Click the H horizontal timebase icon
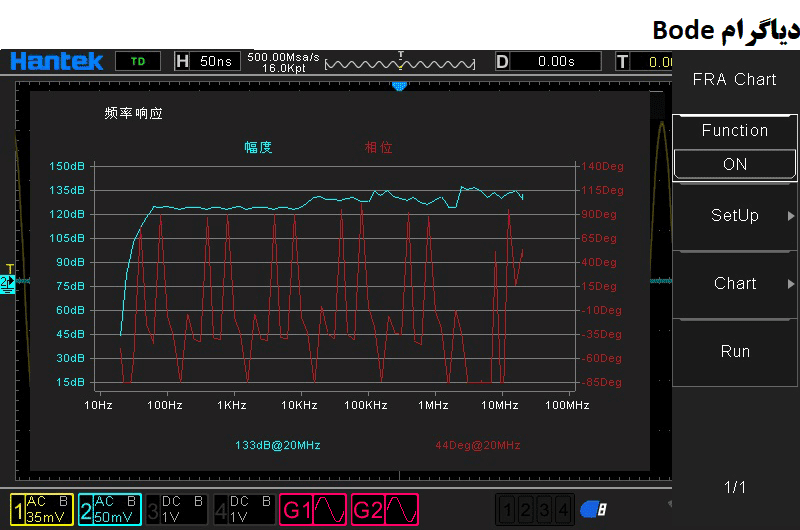The height and width of the screenshot is (530, 800). click(x=182, y=61)
